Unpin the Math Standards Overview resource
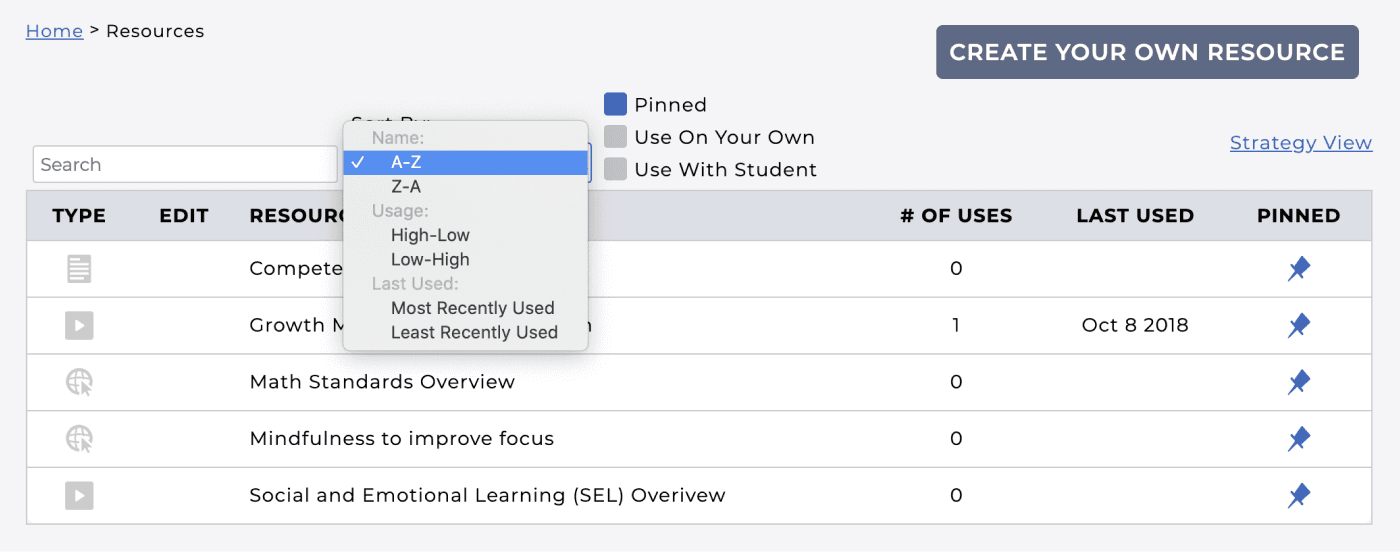 coord(1298,382)
